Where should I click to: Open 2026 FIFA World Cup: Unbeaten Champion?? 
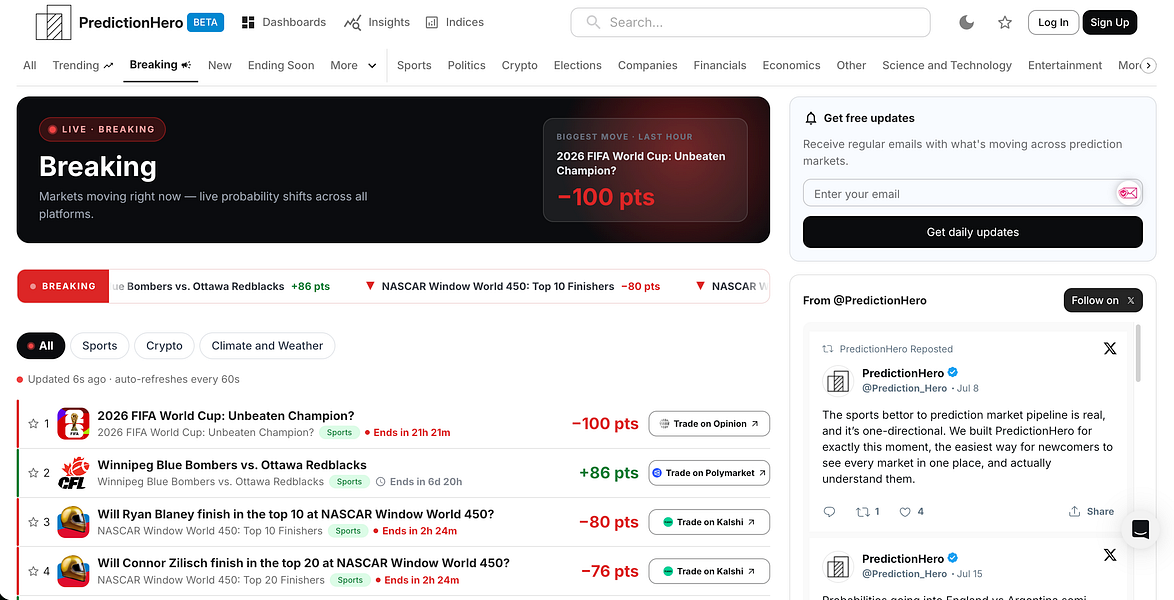tap(225, 416)
